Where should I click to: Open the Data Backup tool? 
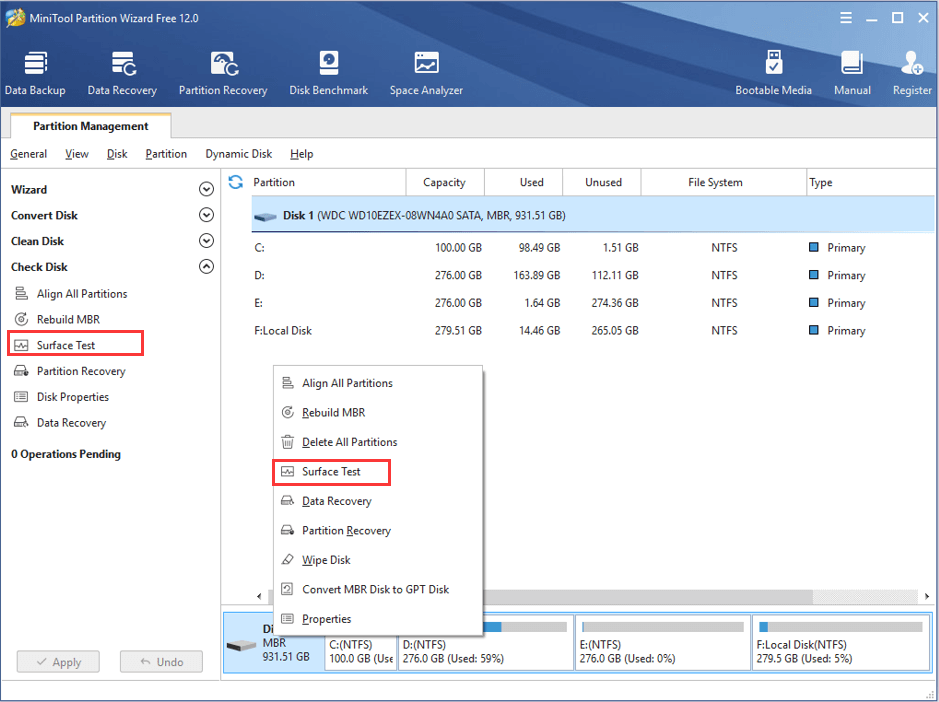35,73
